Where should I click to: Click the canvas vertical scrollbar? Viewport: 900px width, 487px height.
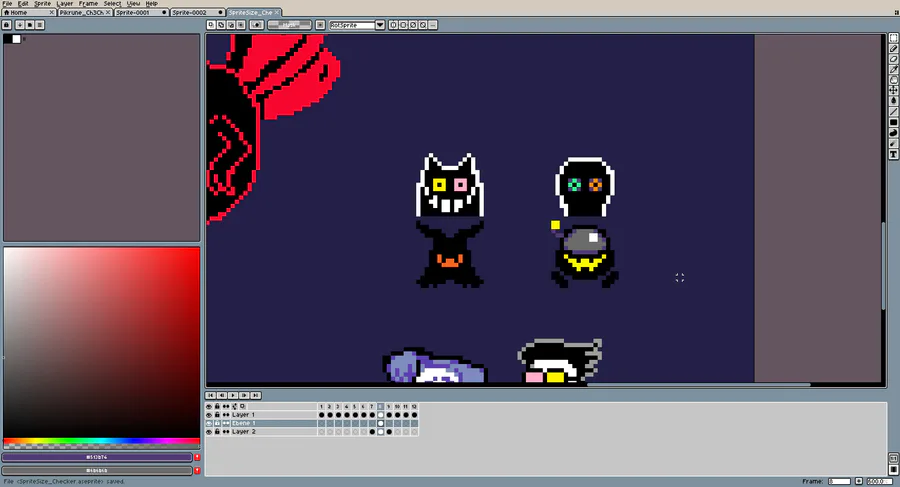point(884,266)
